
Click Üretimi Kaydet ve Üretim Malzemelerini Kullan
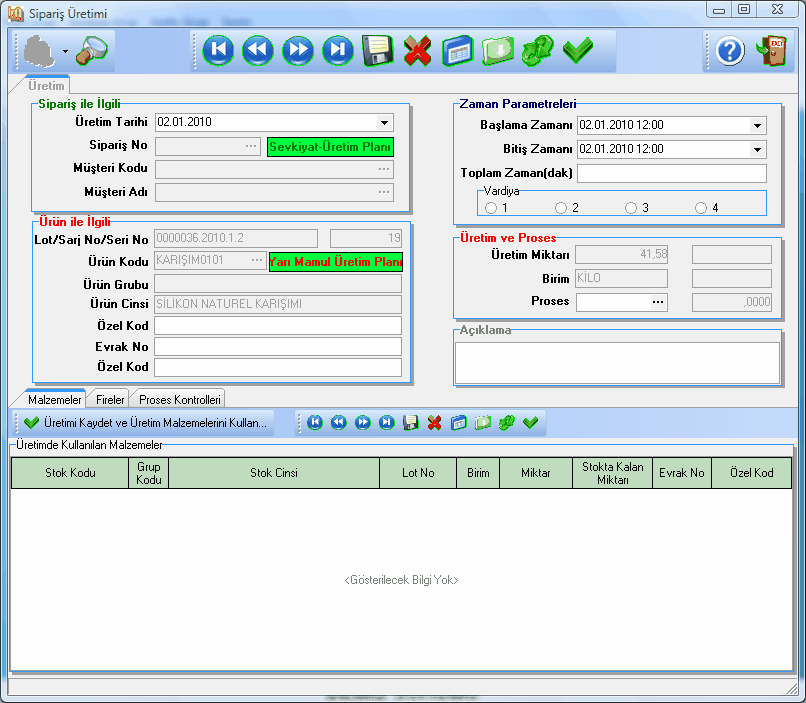[146, 422]
